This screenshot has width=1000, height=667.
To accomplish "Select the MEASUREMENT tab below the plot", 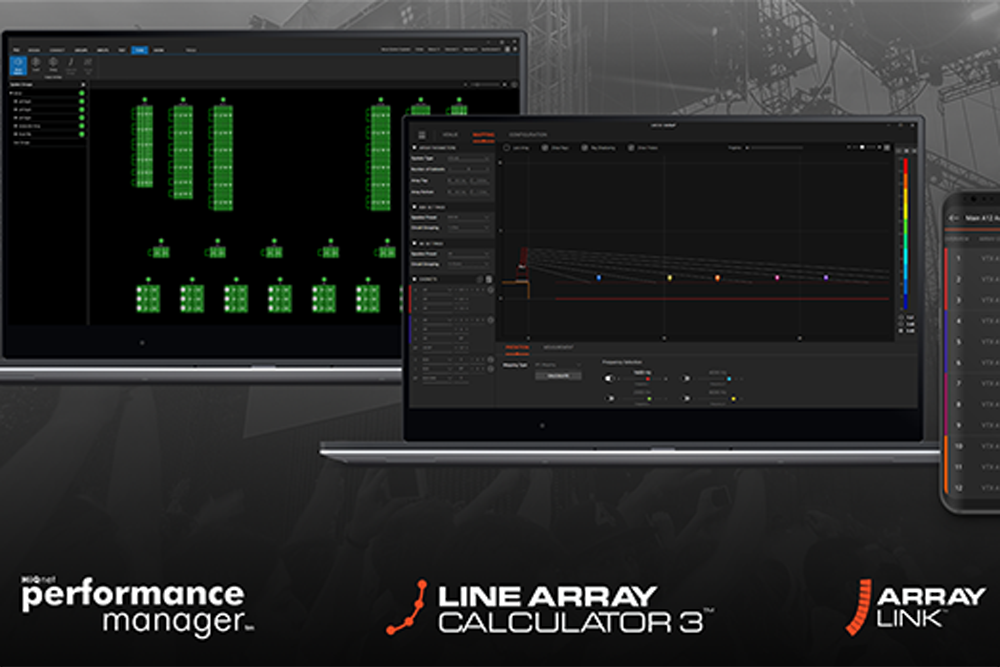I will tap(559, 348).
